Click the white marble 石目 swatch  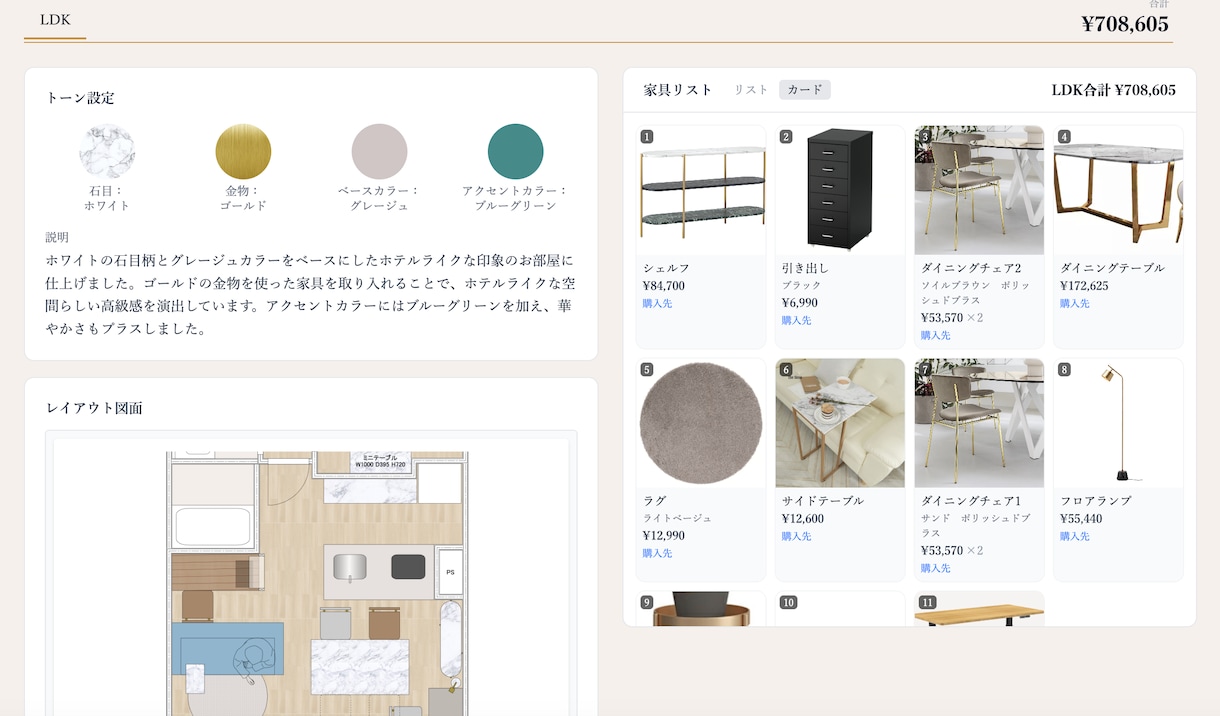point(107,152)
